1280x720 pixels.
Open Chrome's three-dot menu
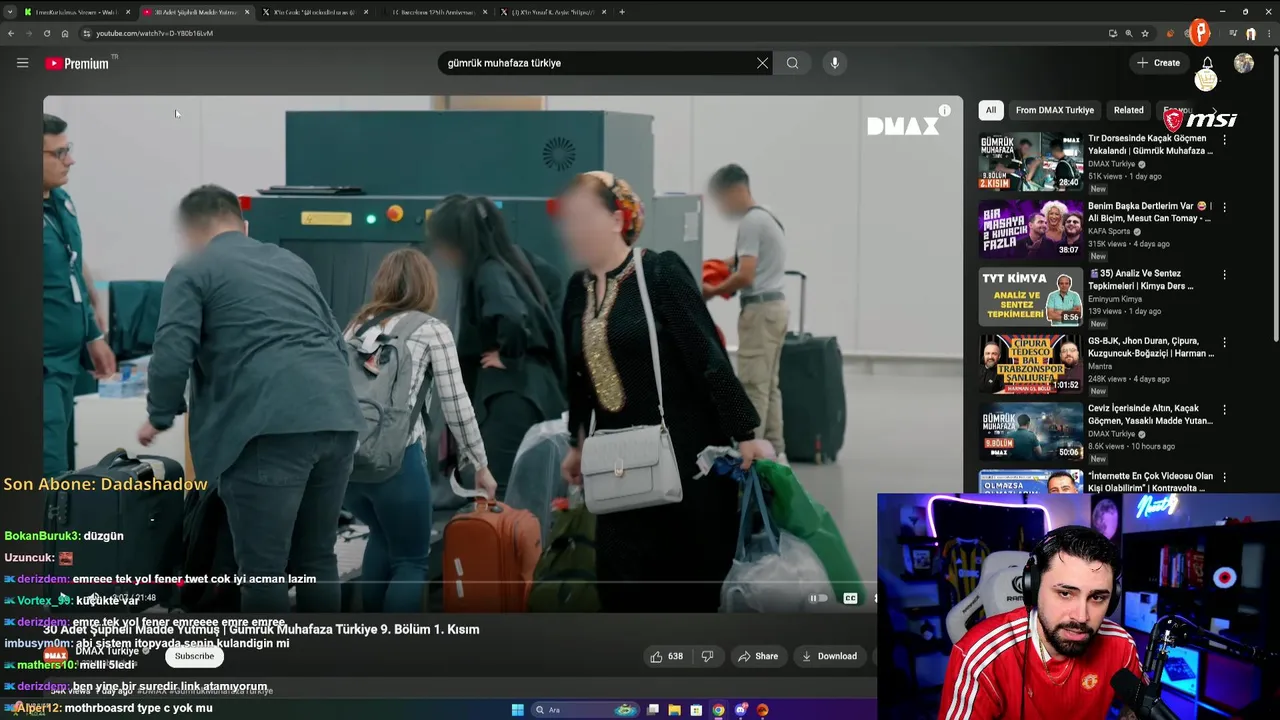pyautogui.click(x=1268, y=33)
